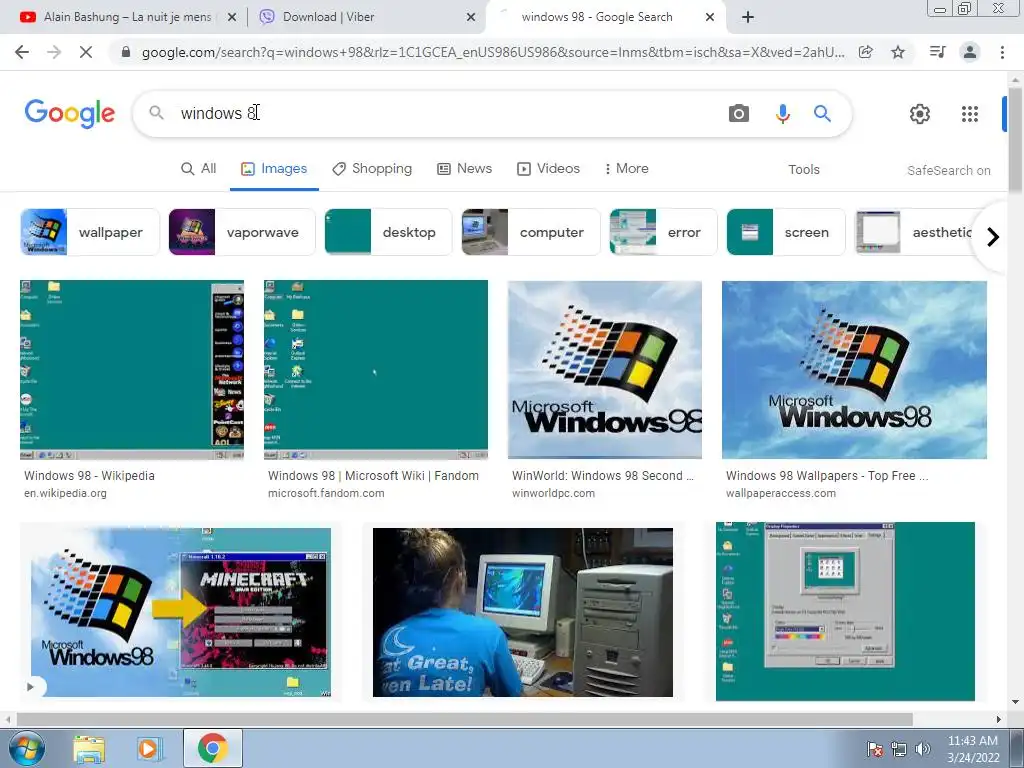Stop loading the page

(x=86, y=52)
